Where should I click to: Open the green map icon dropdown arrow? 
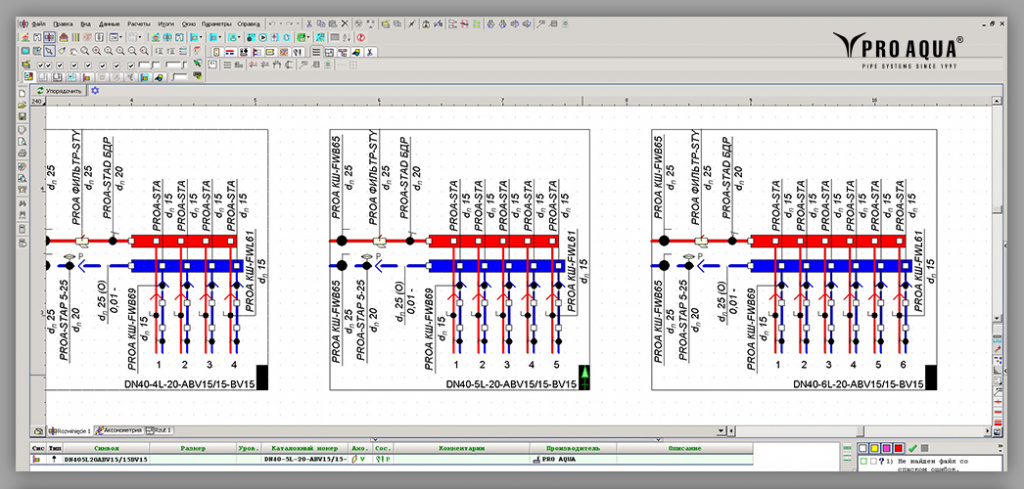tap(309, 37)
